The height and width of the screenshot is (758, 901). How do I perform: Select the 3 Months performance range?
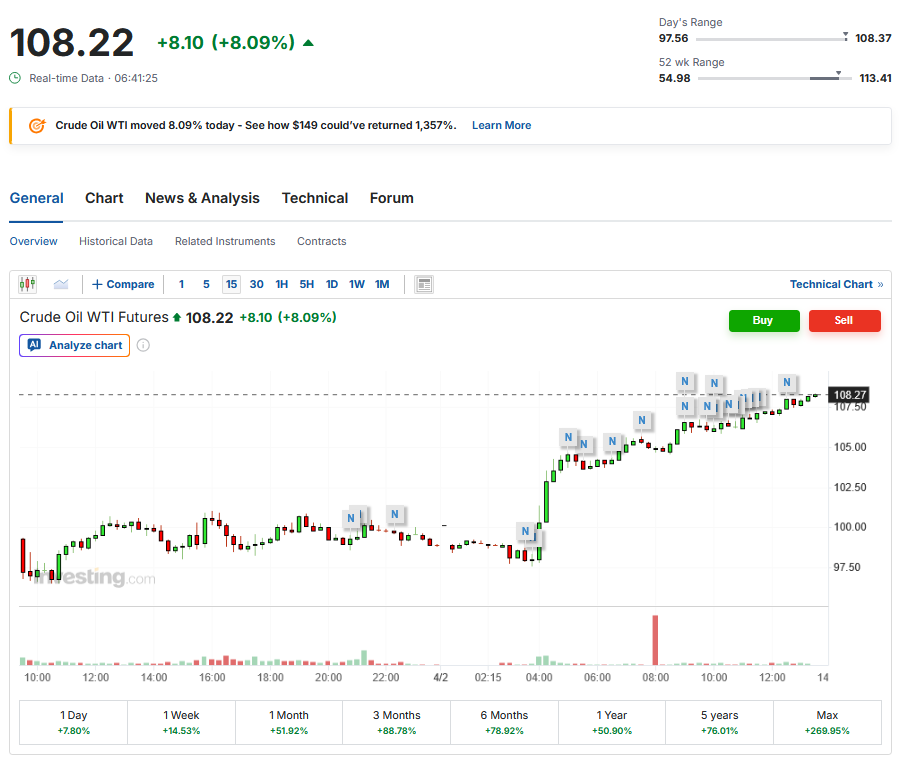(x=396, y=722)
